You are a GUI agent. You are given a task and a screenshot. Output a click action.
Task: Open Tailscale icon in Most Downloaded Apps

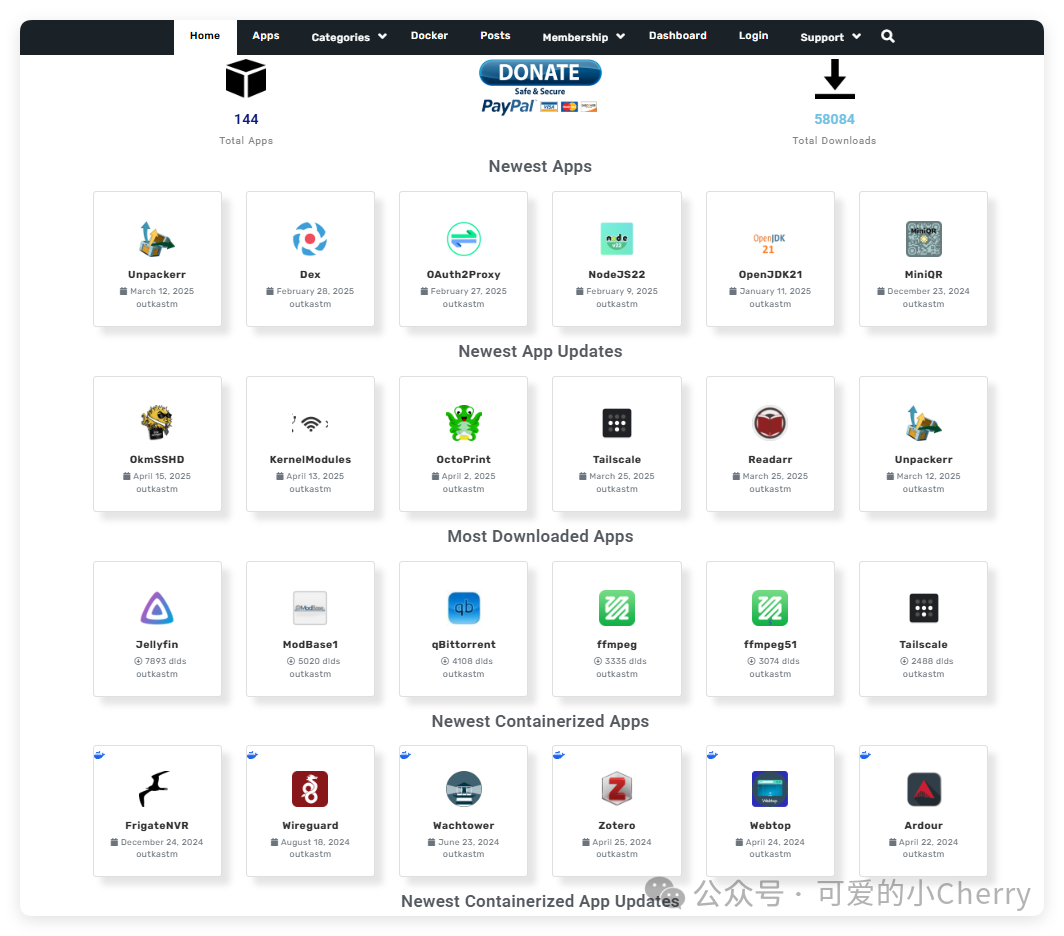(924, 608)
